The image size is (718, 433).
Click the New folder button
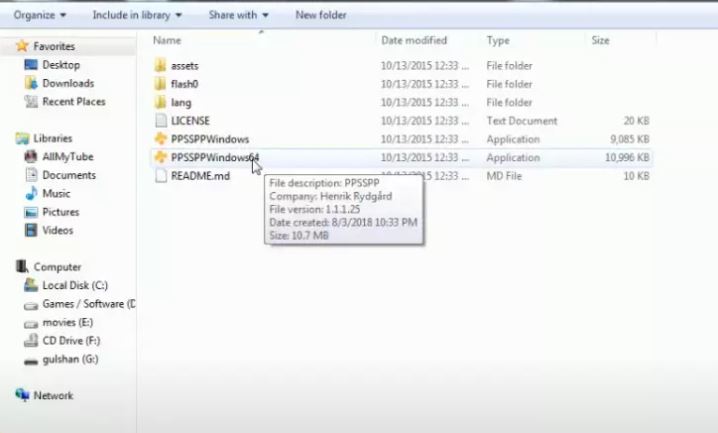point(321,15)
